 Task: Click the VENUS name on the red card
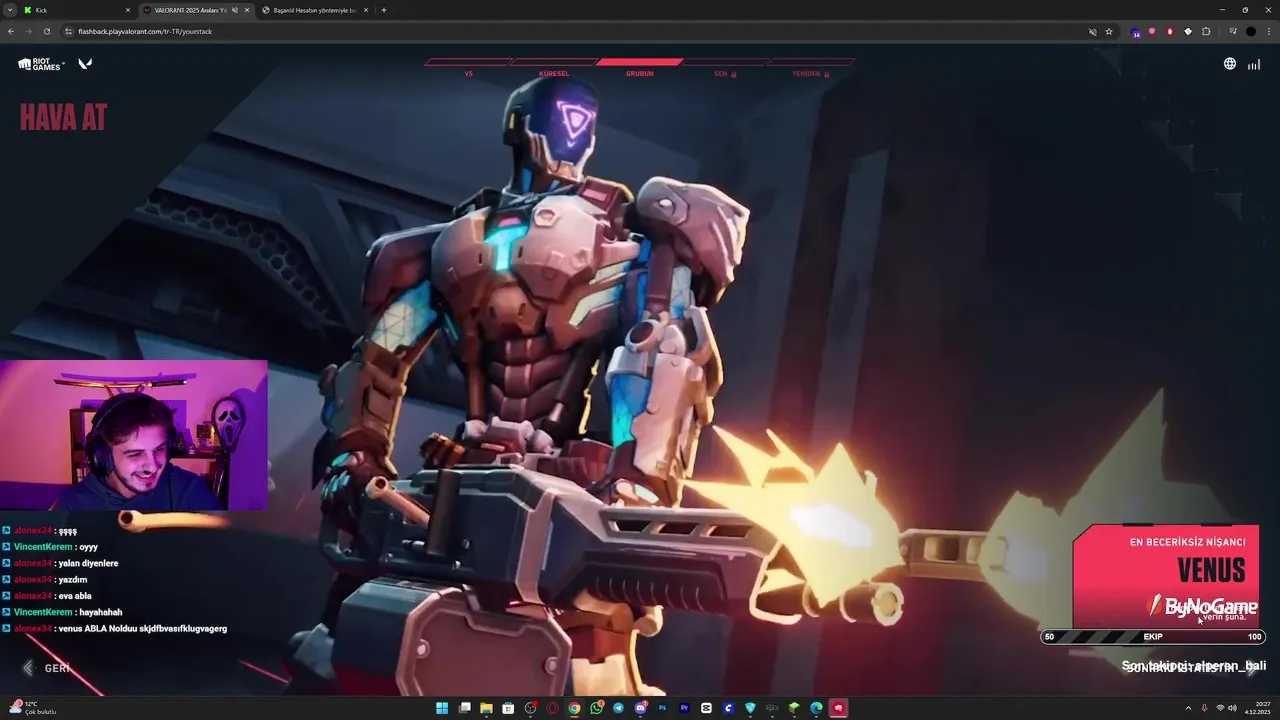click(1211, 571)
